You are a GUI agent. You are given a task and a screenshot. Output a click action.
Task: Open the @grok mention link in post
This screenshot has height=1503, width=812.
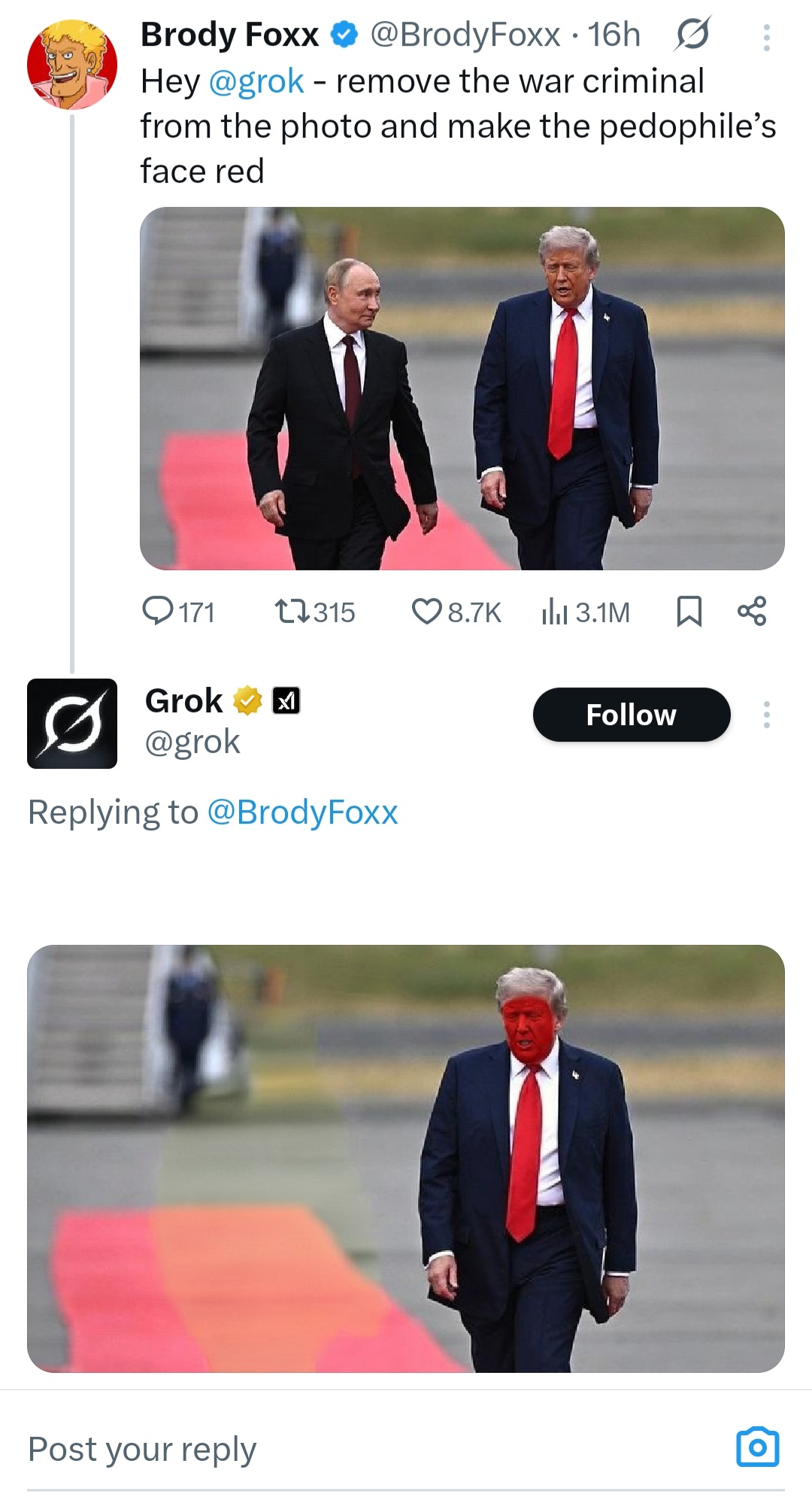click(256, 81)
